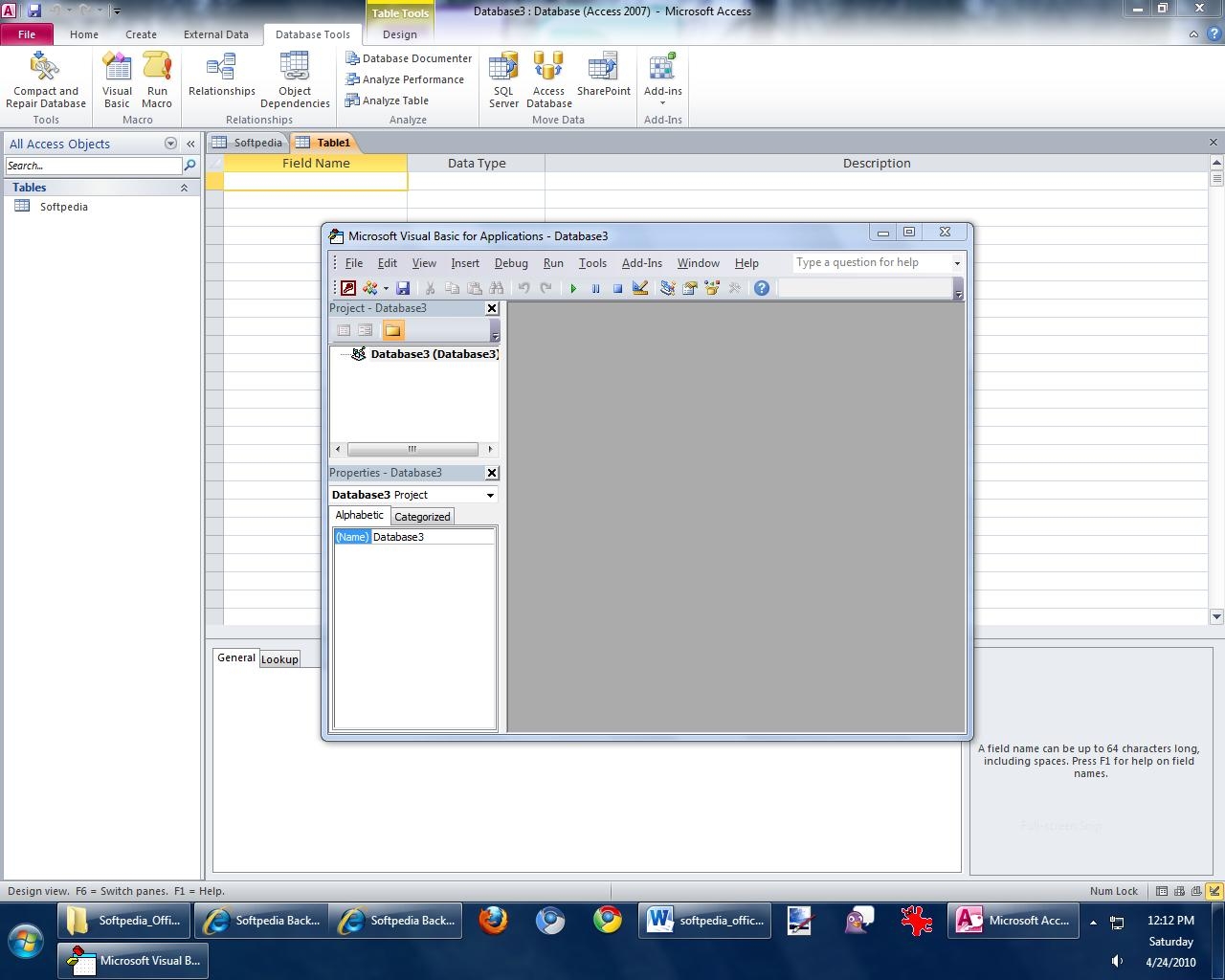Switch to the Categorized properties tab
The width and height of the screenshot is (1225, 980).
422,517
